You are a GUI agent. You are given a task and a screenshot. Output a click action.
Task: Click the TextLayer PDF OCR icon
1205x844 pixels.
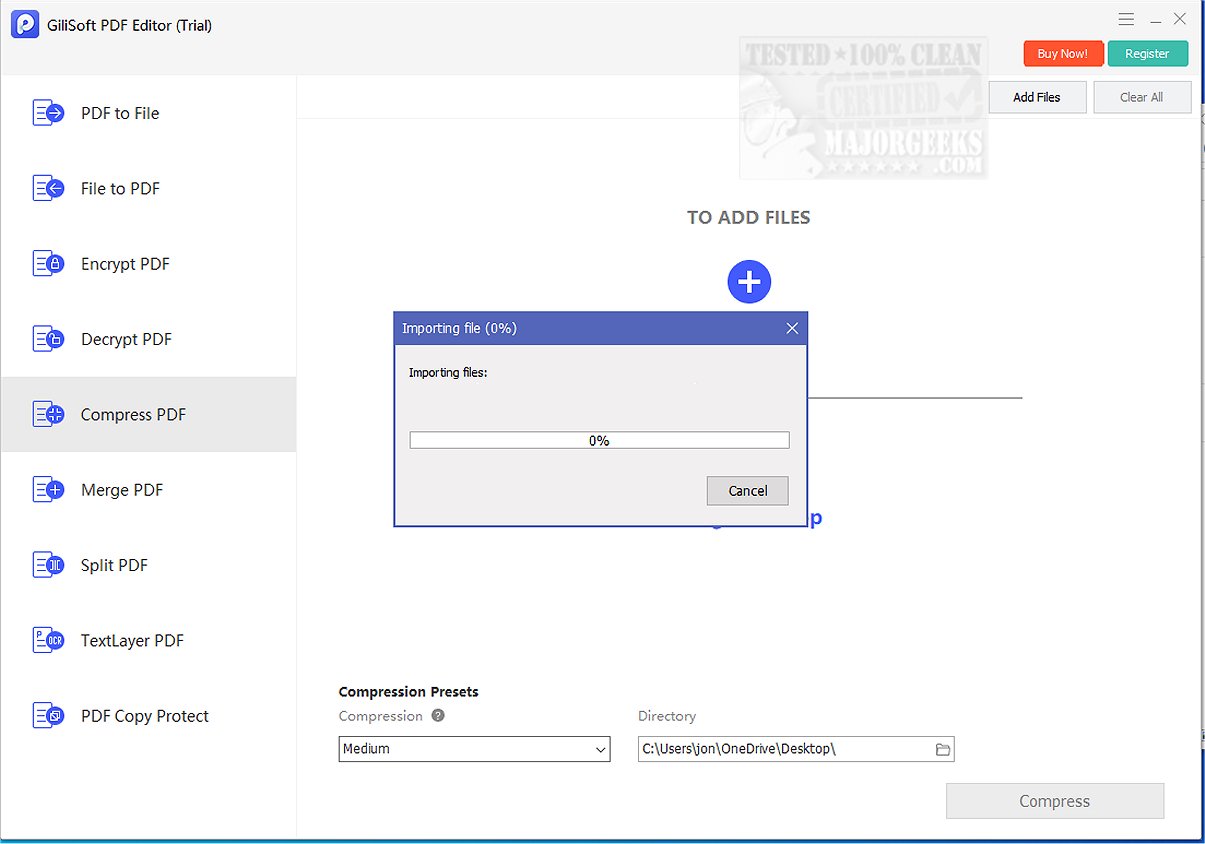48,640
